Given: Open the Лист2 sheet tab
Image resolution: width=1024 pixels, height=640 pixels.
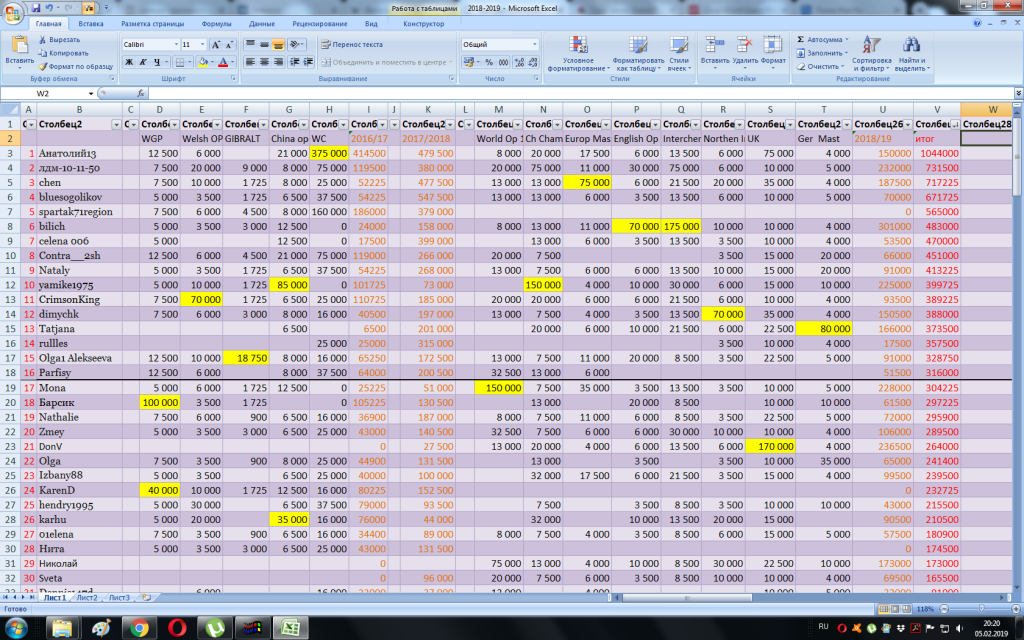Looking at the screenshot, I should [x=87, y=597].
